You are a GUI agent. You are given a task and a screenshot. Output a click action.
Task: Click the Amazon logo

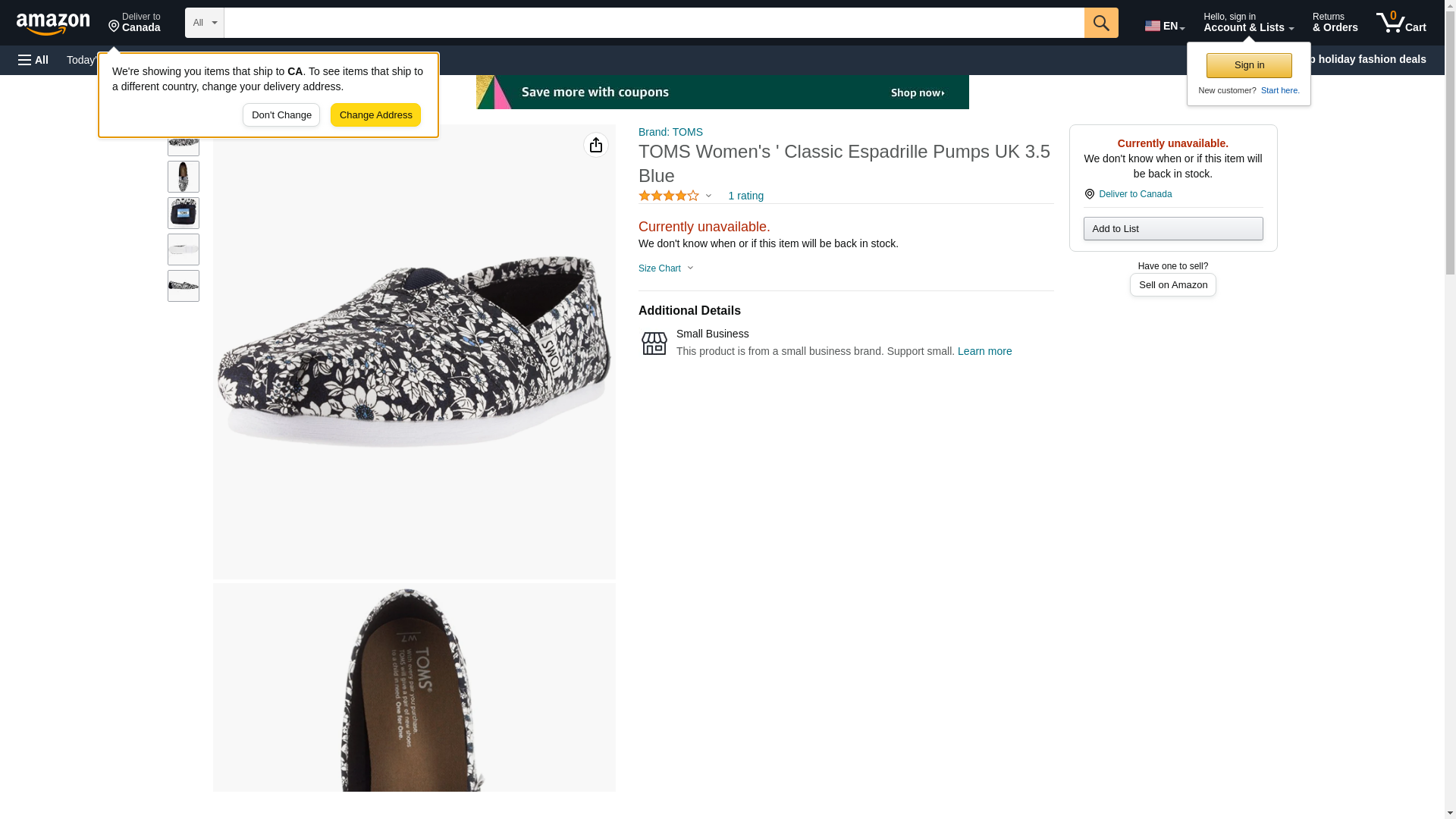53,24
